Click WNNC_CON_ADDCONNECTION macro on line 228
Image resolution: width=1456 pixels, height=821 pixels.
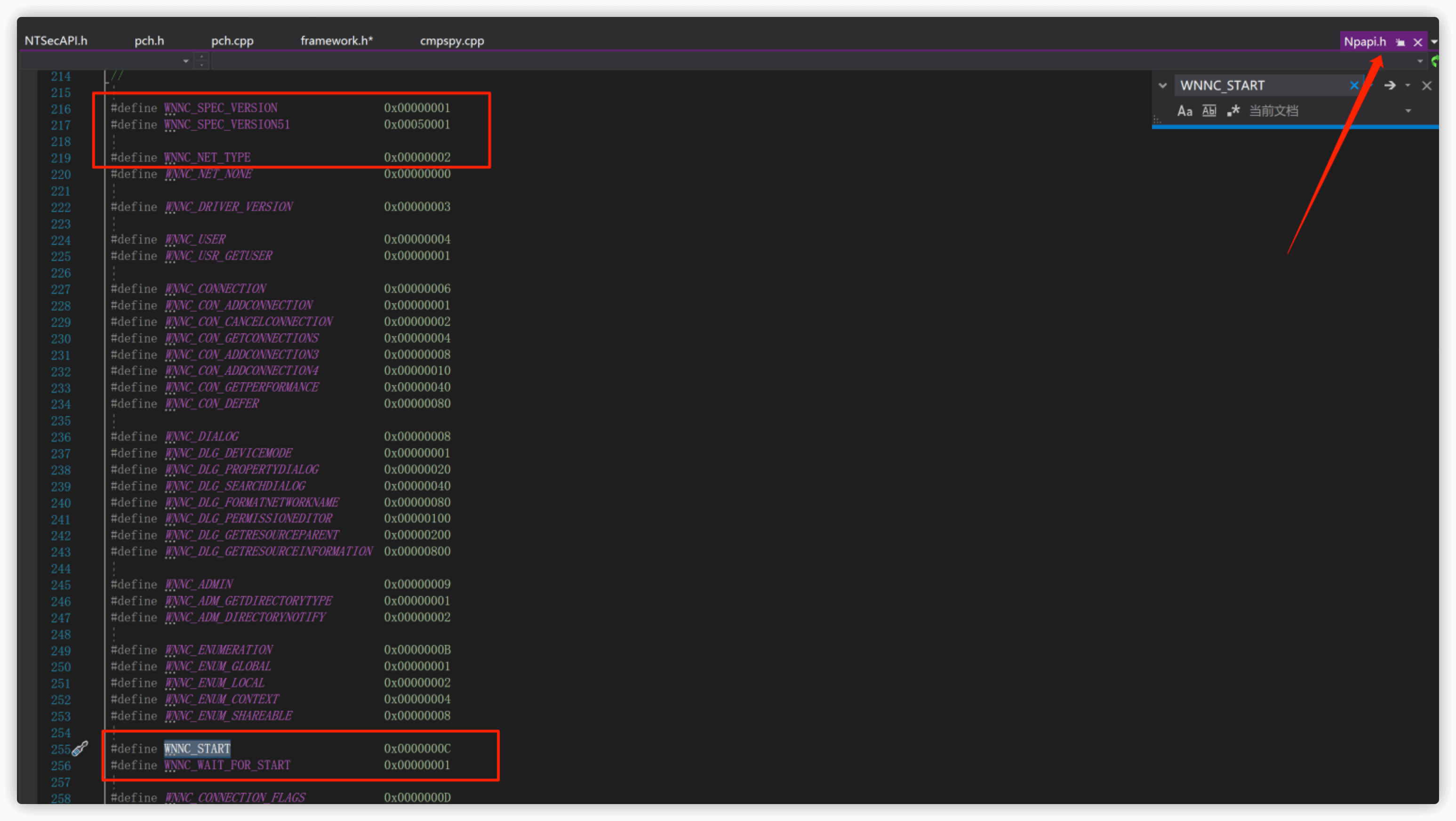[x=239, y=305]
